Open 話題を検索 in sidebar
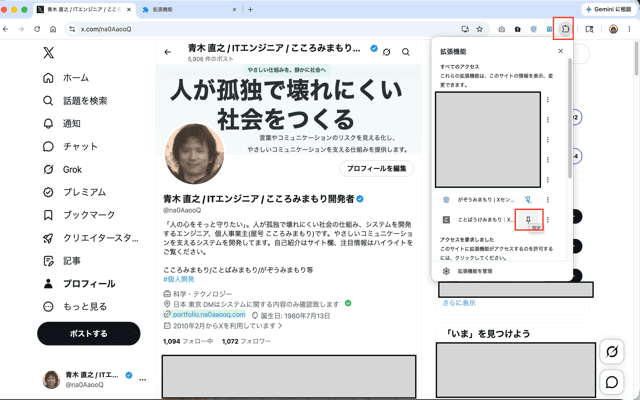 click(75, 100)
